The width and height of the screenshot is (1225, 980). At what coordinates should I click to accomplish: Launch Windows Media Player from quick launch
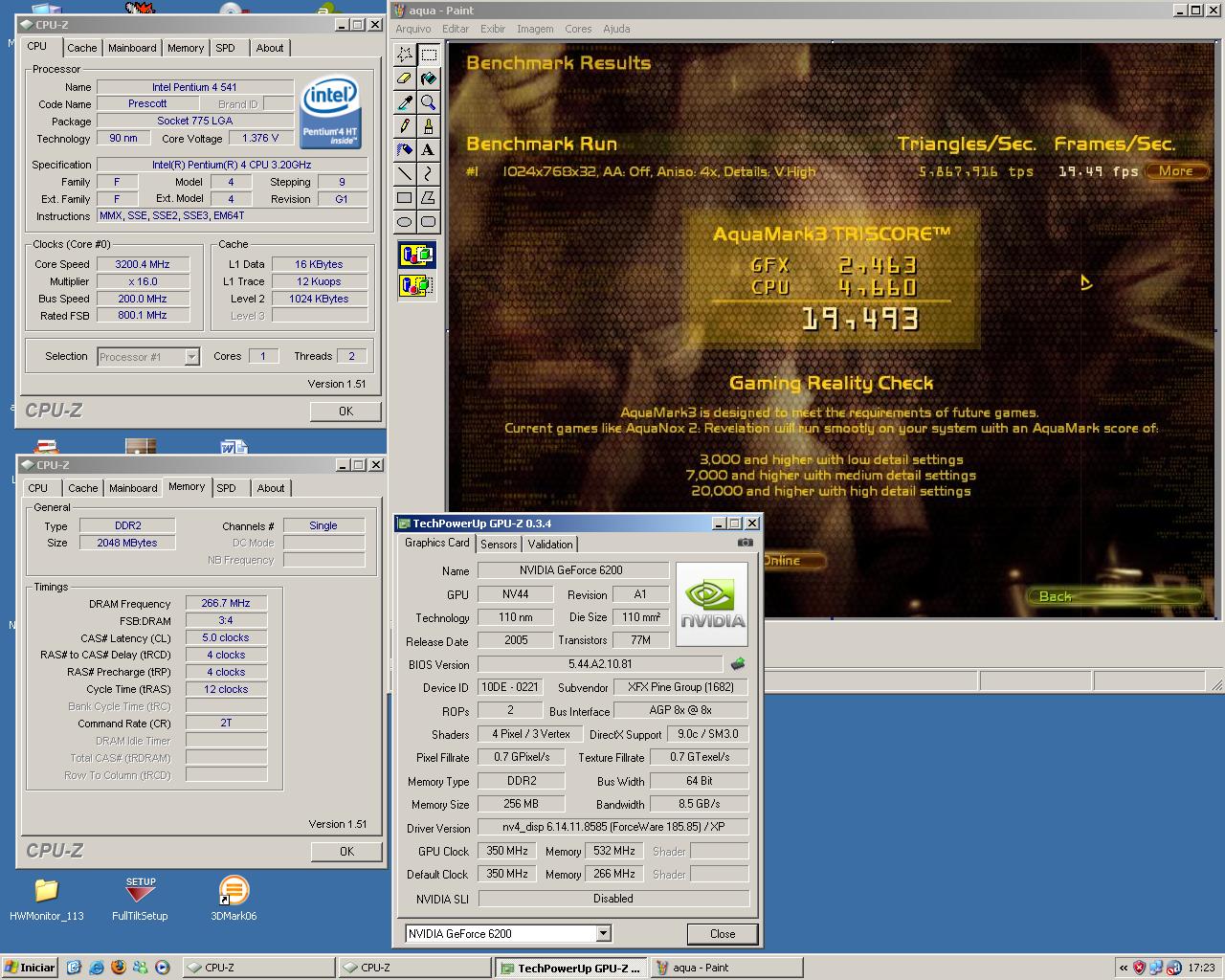pyautogui.click(x=162, y=968)
